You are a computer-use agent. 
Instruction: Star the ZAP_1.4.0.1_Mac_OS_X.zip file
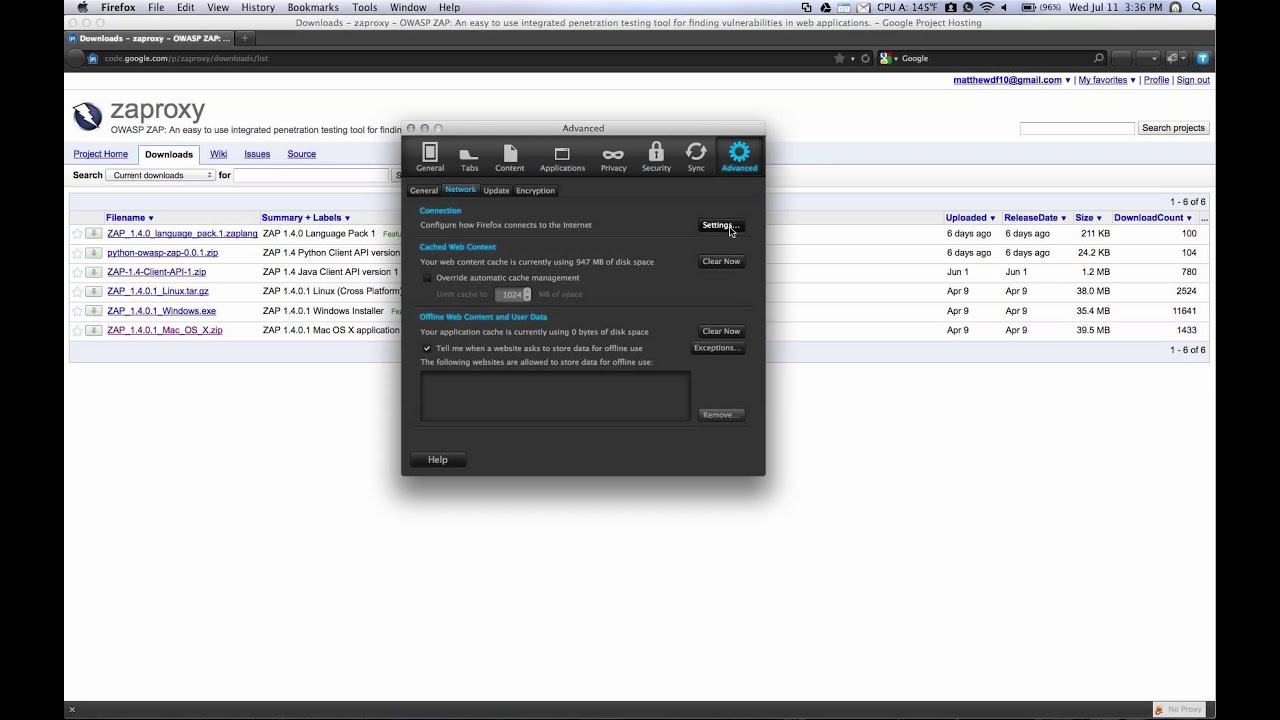coord(77,330)
